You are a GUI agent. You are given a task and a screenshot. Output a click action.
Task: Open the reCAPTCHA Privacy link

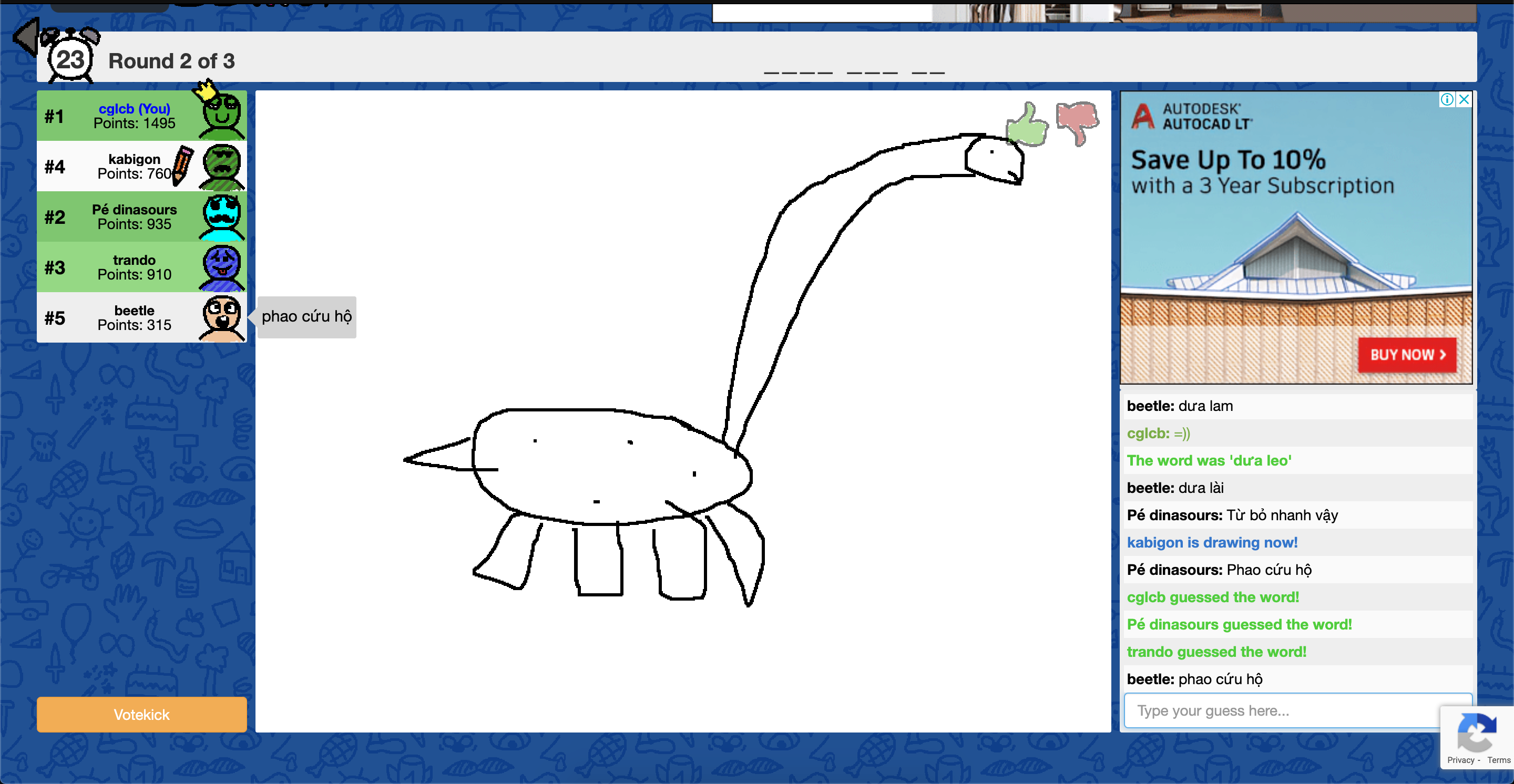tap(1460, 760)
